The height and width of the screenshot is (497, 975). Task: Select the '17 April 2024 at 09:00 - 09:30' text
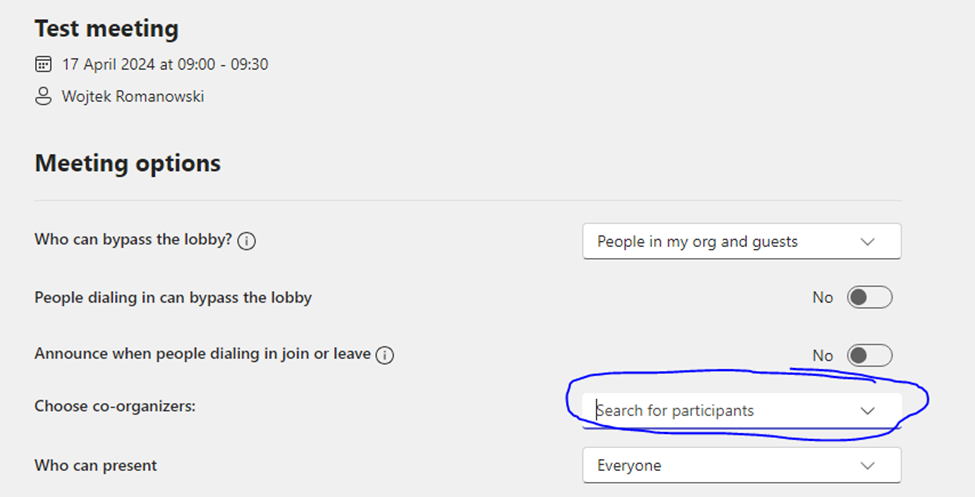pos(165,65)
